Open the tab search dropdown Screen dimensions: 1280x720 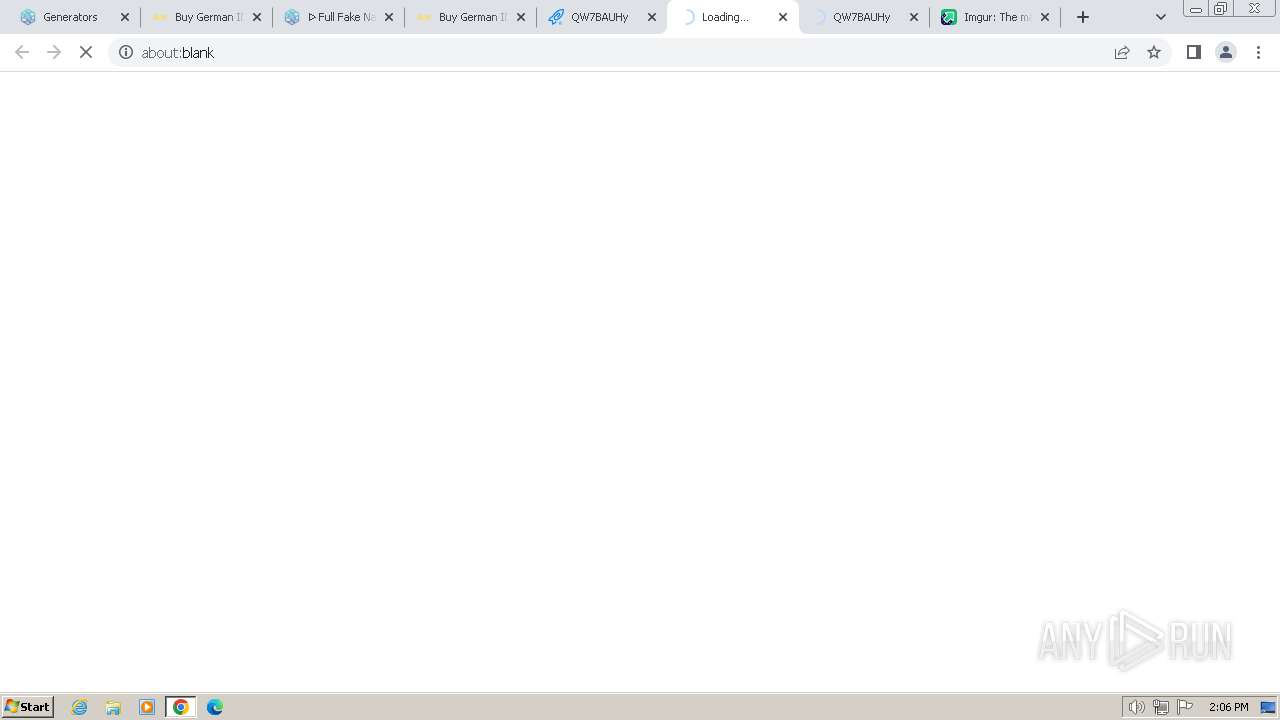(x=1161, y=17)
